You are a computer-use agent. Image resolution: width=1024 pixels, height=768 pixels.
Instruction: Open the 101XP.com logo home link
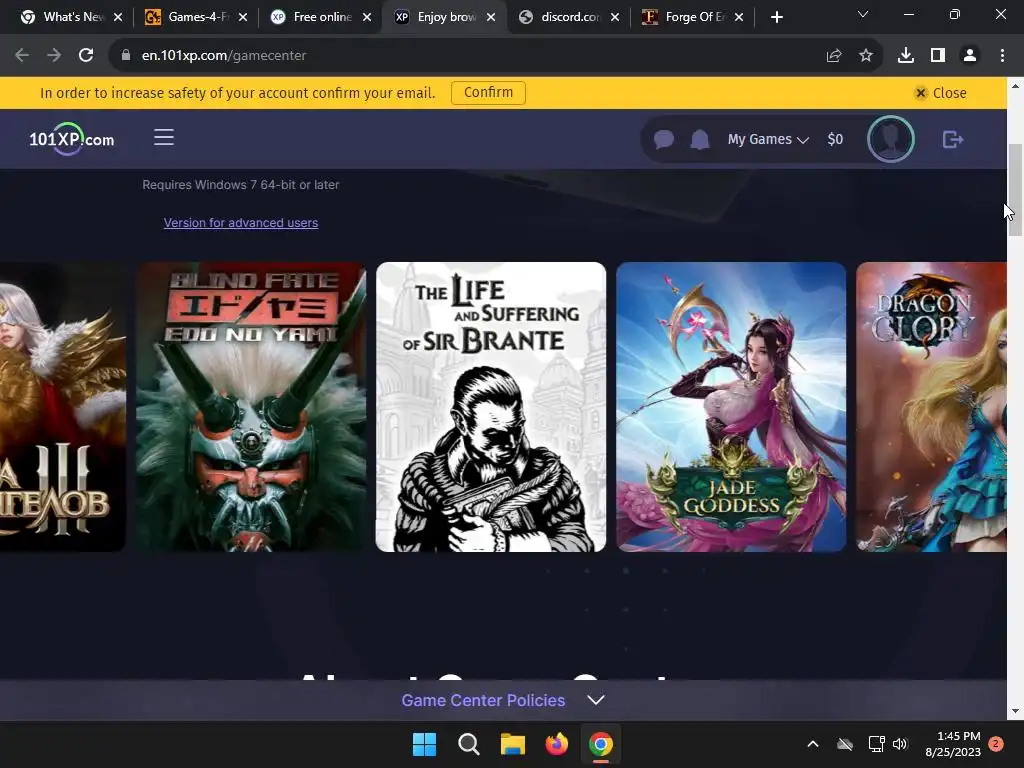(72, 139)
